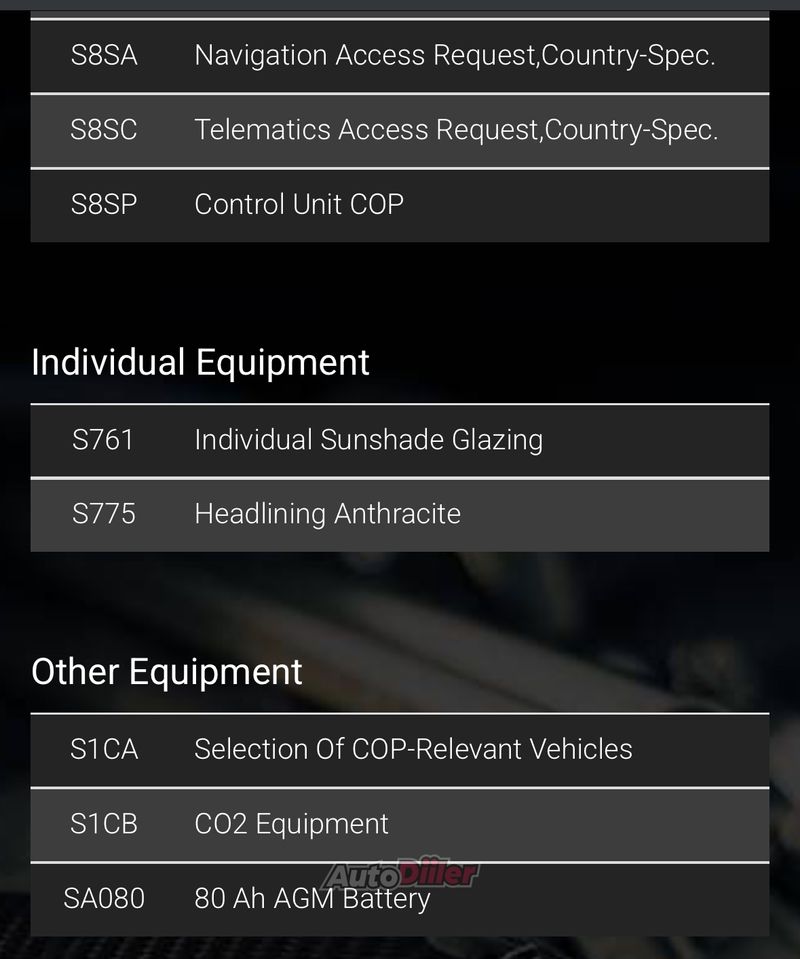
Task: Click the Individual Equipment heading
Action: [x=200, y=363]
